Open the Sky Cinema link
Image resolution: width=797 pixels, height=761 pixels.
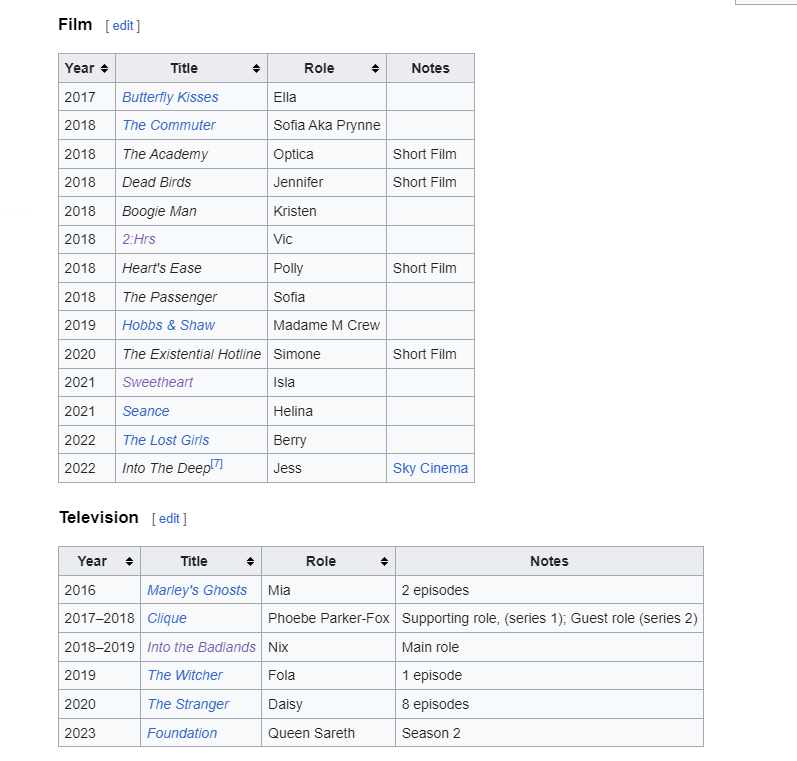click(x=431, y=468)
